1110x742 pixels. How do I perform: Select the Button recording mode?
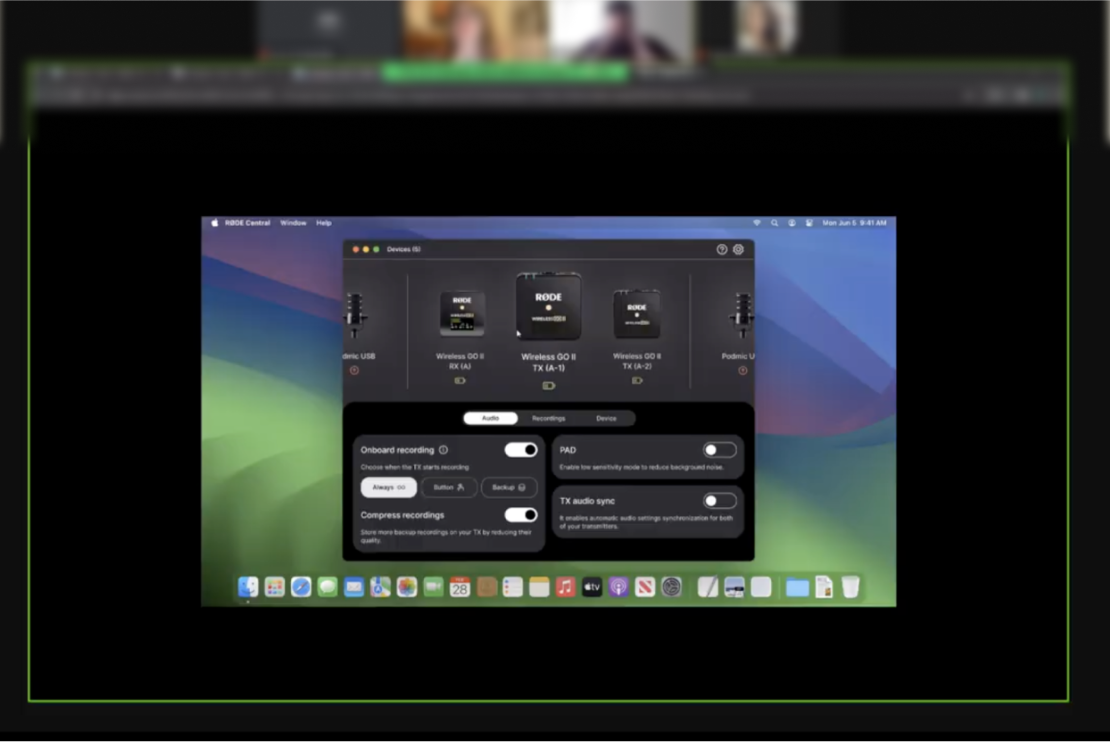pyautogui.click(x=449, y=487)
